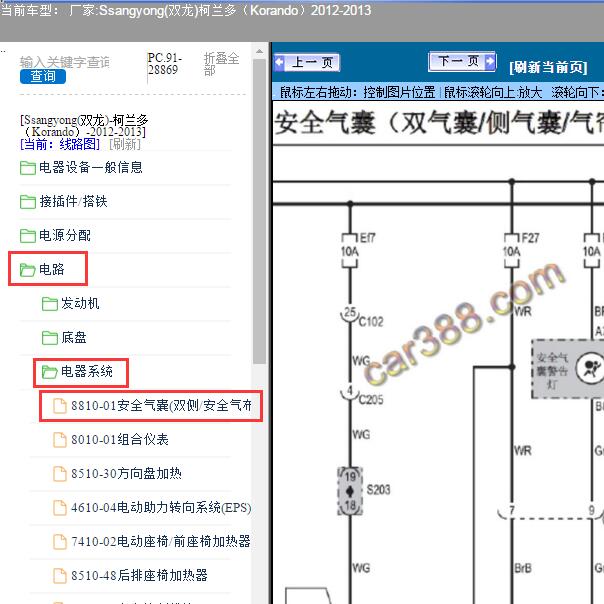Click the page icon beside 7410-02电动座椅
This screenshot has height=604, width=604.
coord(60,541)
